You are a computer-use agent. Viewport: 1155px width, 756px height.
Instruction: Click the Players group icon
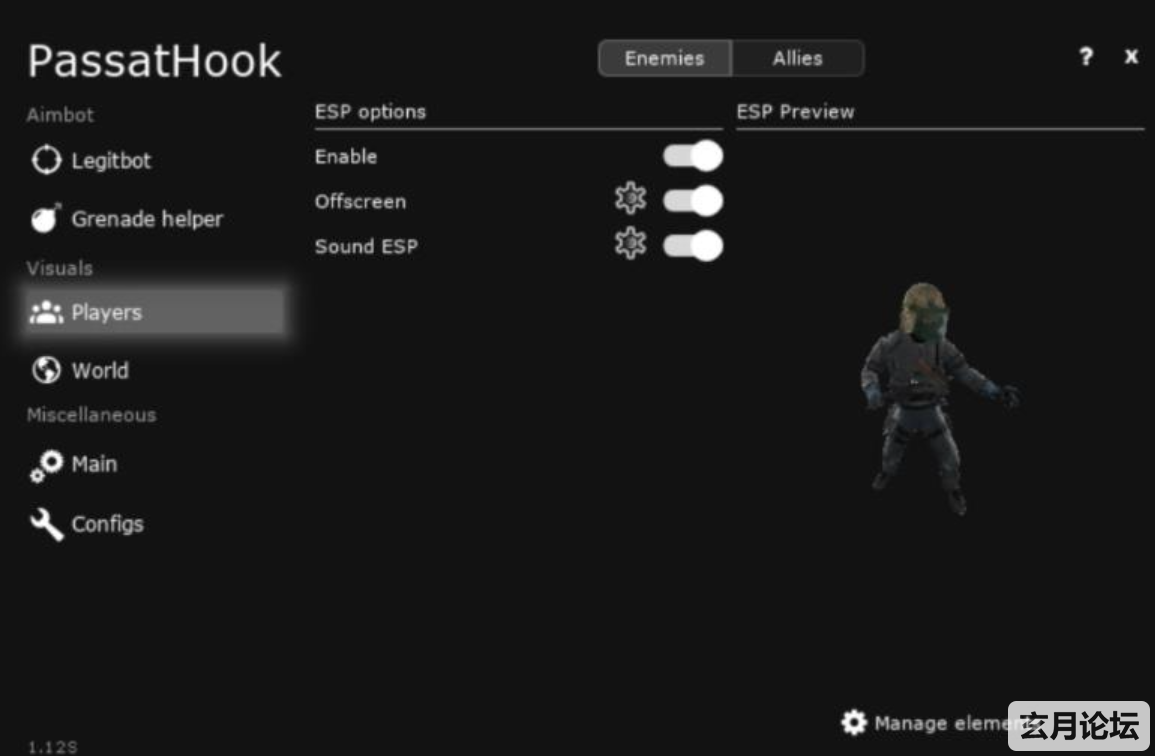(46, 312)
